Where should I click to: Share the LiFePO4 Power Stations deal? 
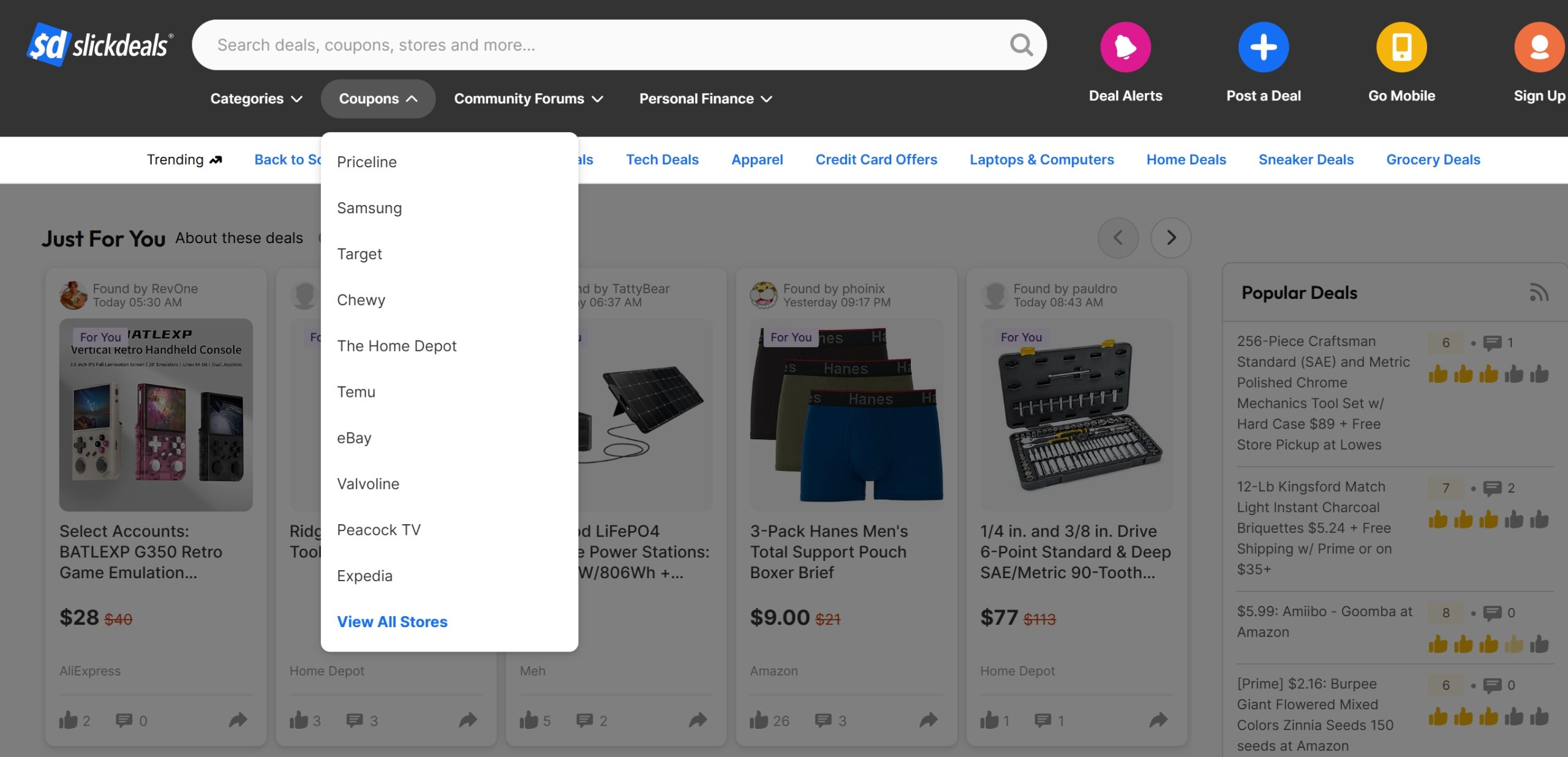(698, 720)
